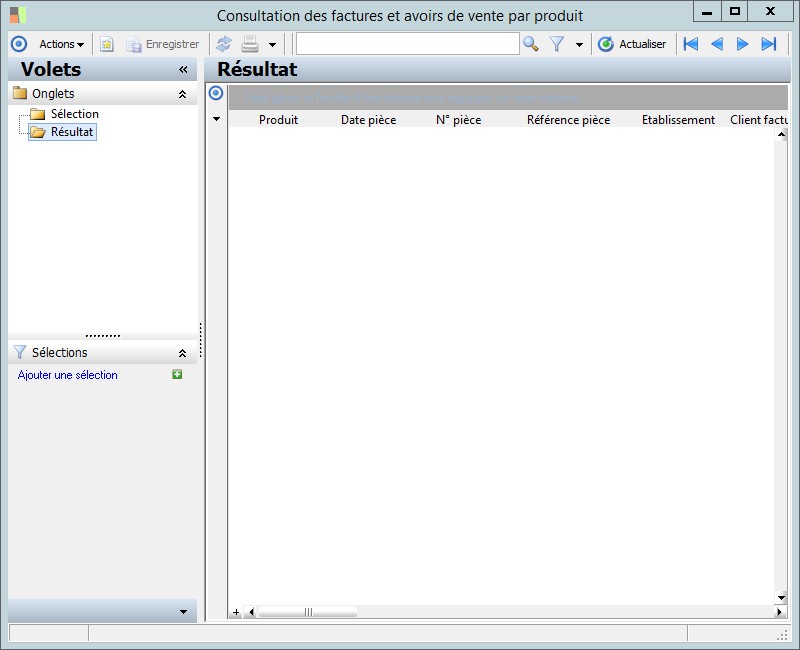Sort by the N° pièce column header
The width and height of the screenshot is (800, 650).
[458, 120]
